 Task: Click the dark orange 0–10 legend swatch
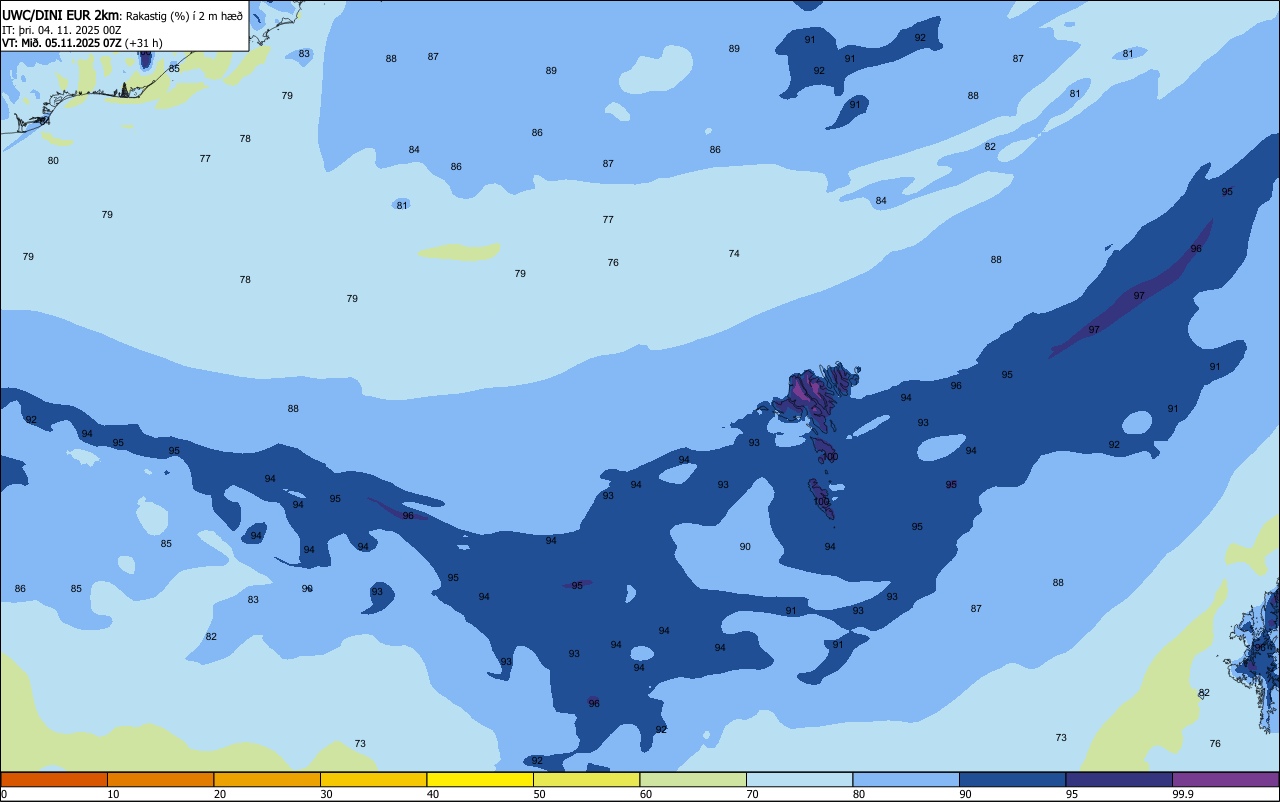(x=54, y=779)
